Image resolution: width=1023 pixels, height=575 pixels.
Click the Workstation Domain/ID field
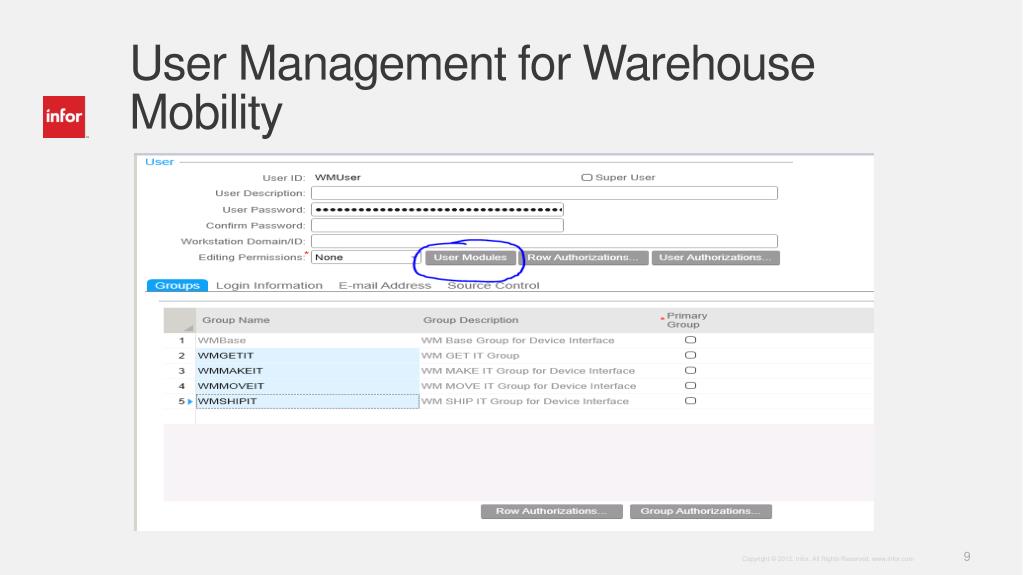click(x=544, y=241)
